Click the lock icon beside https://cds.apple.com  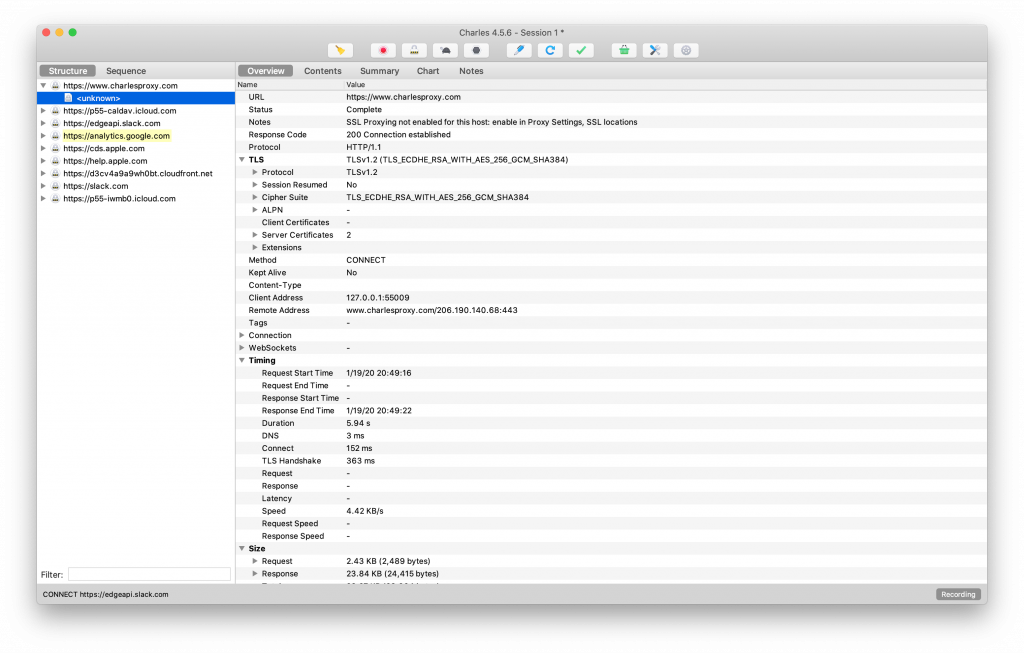[x=56, y=148]
